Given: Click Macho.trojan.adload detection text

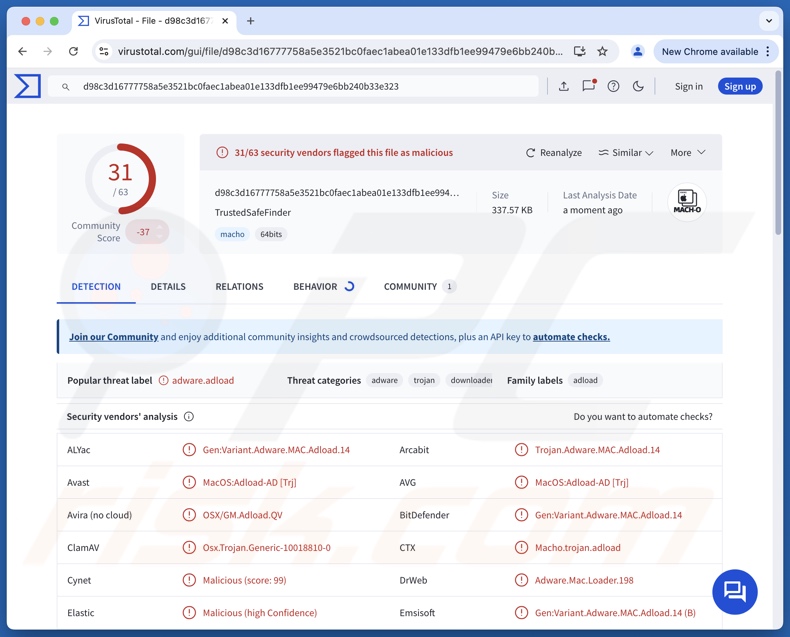Looking at the screenshot, I should pos(577,548).
